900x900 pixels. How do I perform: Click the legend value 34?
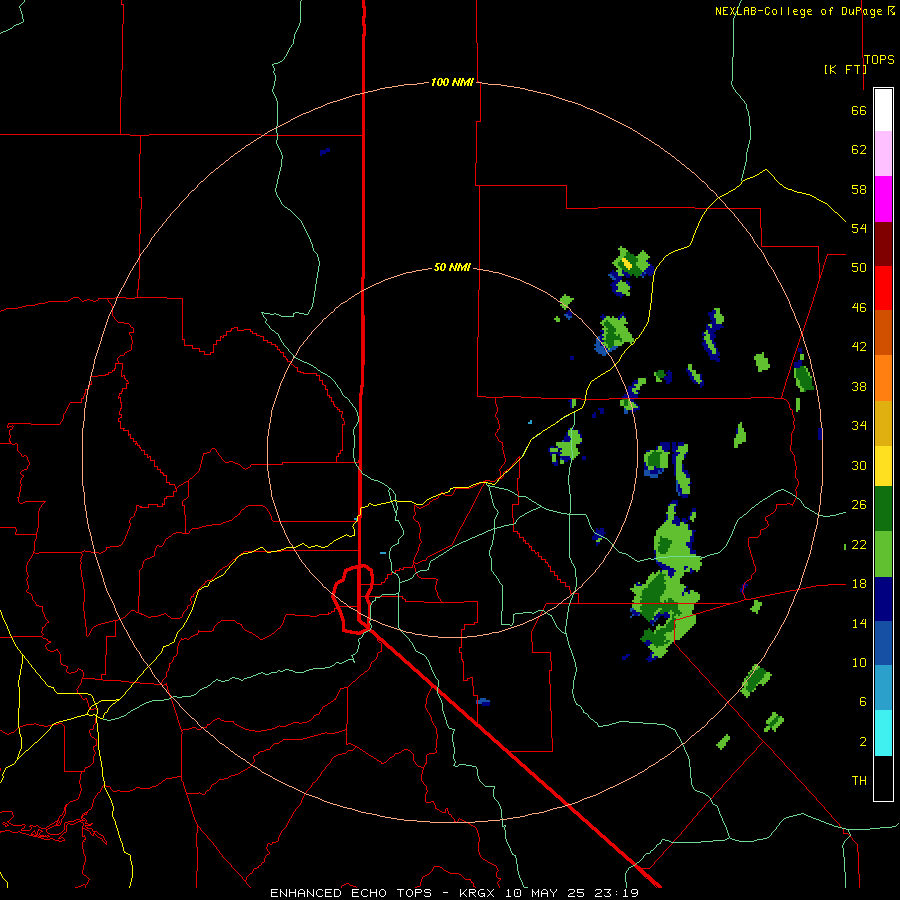(x=859, y=425)
